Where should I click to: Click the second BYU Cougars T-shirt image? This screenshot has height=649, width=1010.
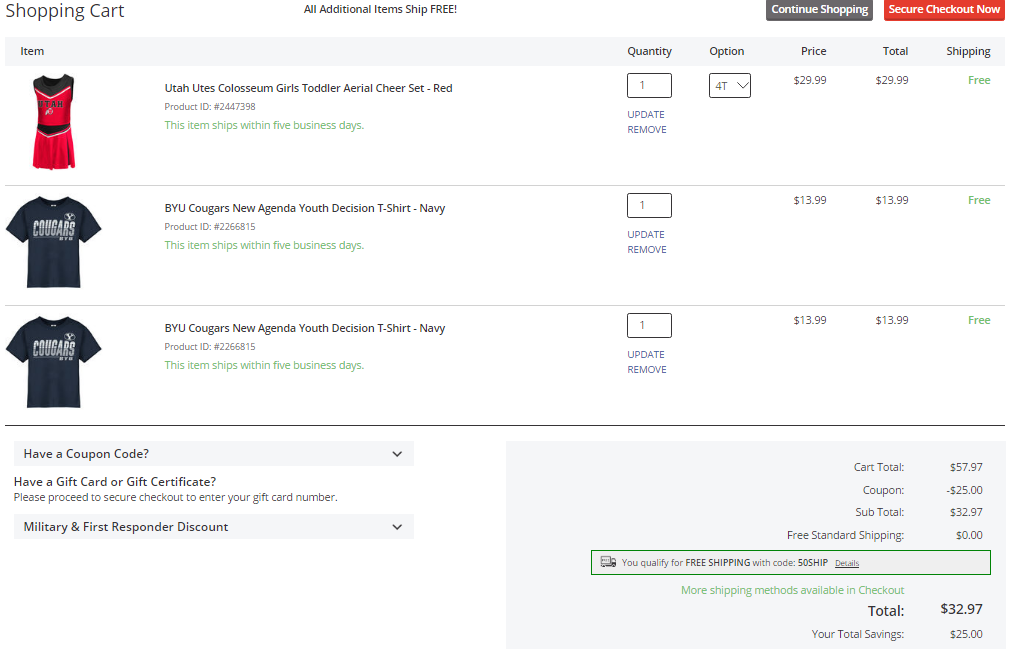[53, 362]
